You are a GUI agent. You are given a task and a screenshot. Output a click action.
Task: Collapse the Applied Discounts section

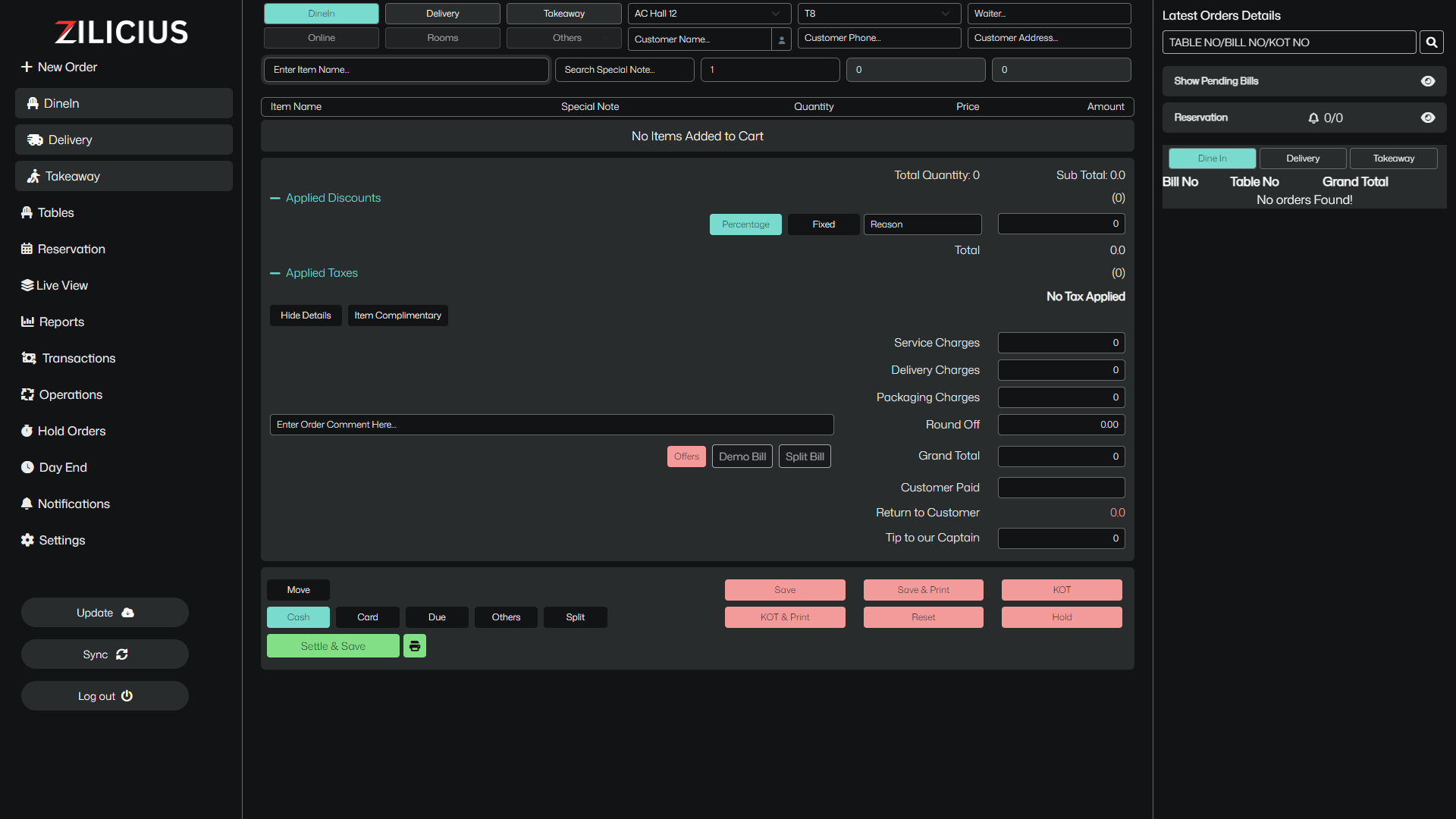275,198
